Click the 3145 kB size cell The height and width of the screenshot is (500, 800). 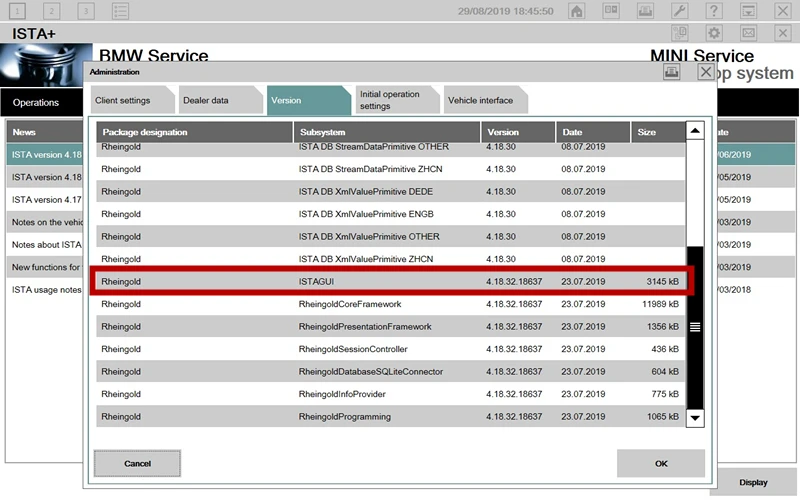coord(662,282)
